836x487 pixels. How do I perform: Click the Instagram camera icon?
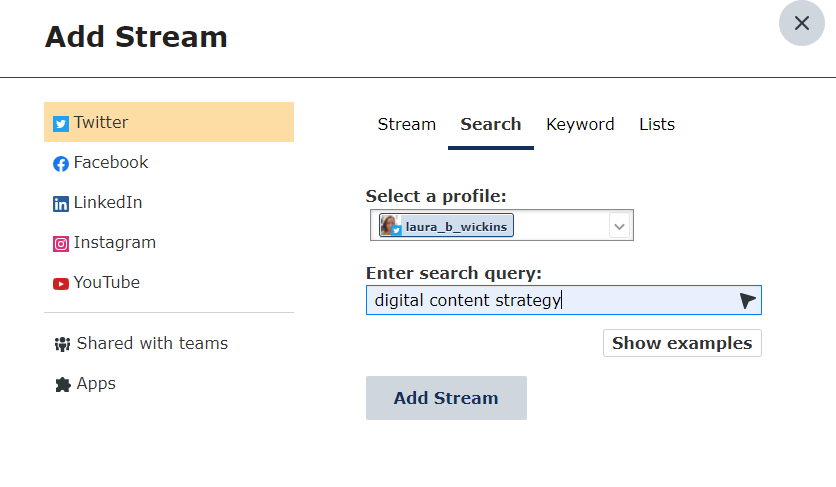(61, 244)
